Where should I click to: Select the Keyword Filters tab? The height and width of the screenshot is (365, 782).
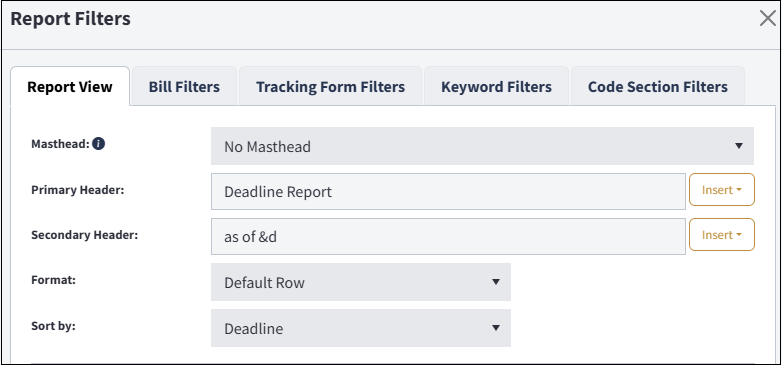click(496, 87)
